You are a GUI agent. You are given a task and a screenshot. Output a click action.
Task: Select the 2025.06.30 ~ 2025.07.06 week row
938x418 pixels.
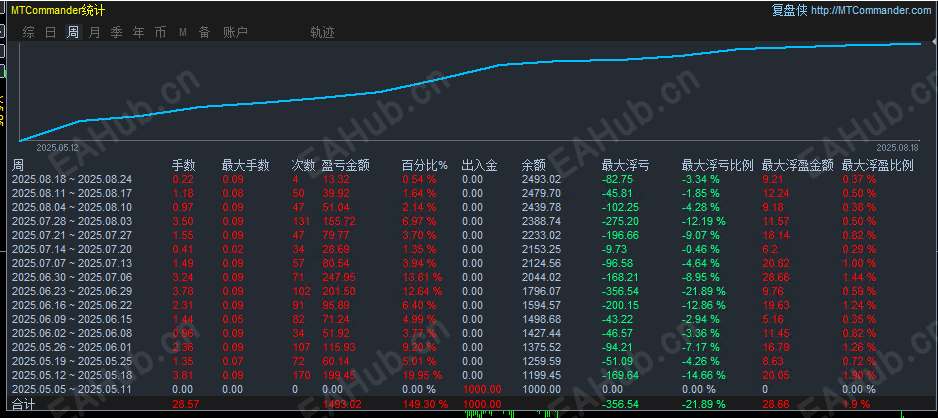pos(473,277)
